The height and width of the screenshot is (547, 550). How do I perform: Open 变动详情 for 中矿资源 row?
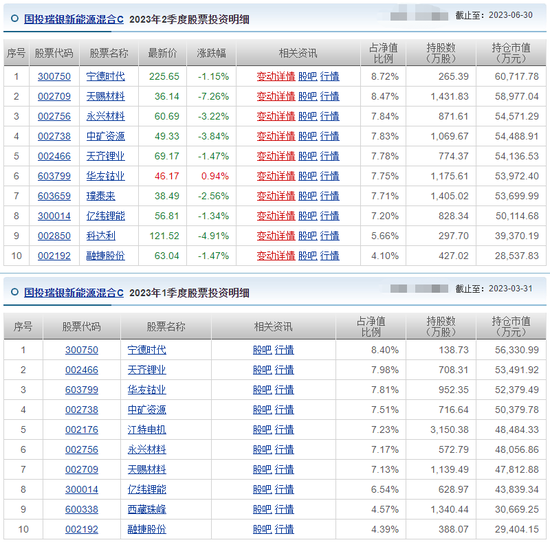[276, 136]
